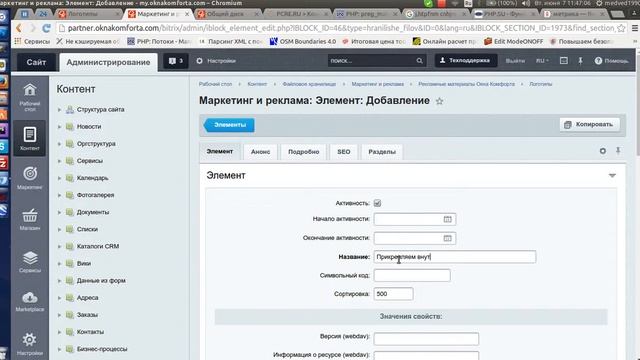Reload the browser page
This screenshot has height=360, width=640.
click(x=46, y=28)
